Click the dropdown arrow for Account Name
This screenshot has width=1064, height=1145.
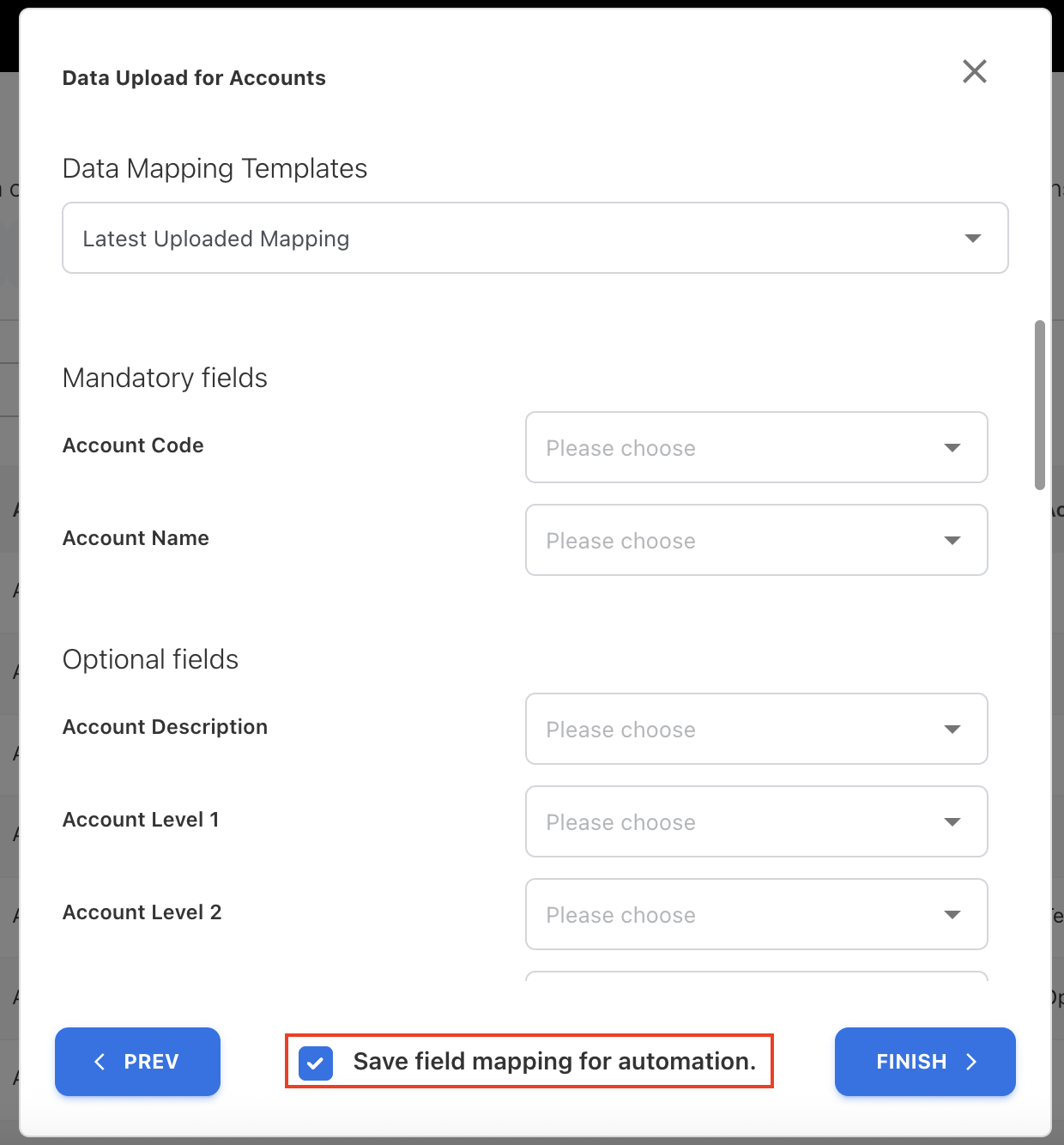tap(952, 540)
